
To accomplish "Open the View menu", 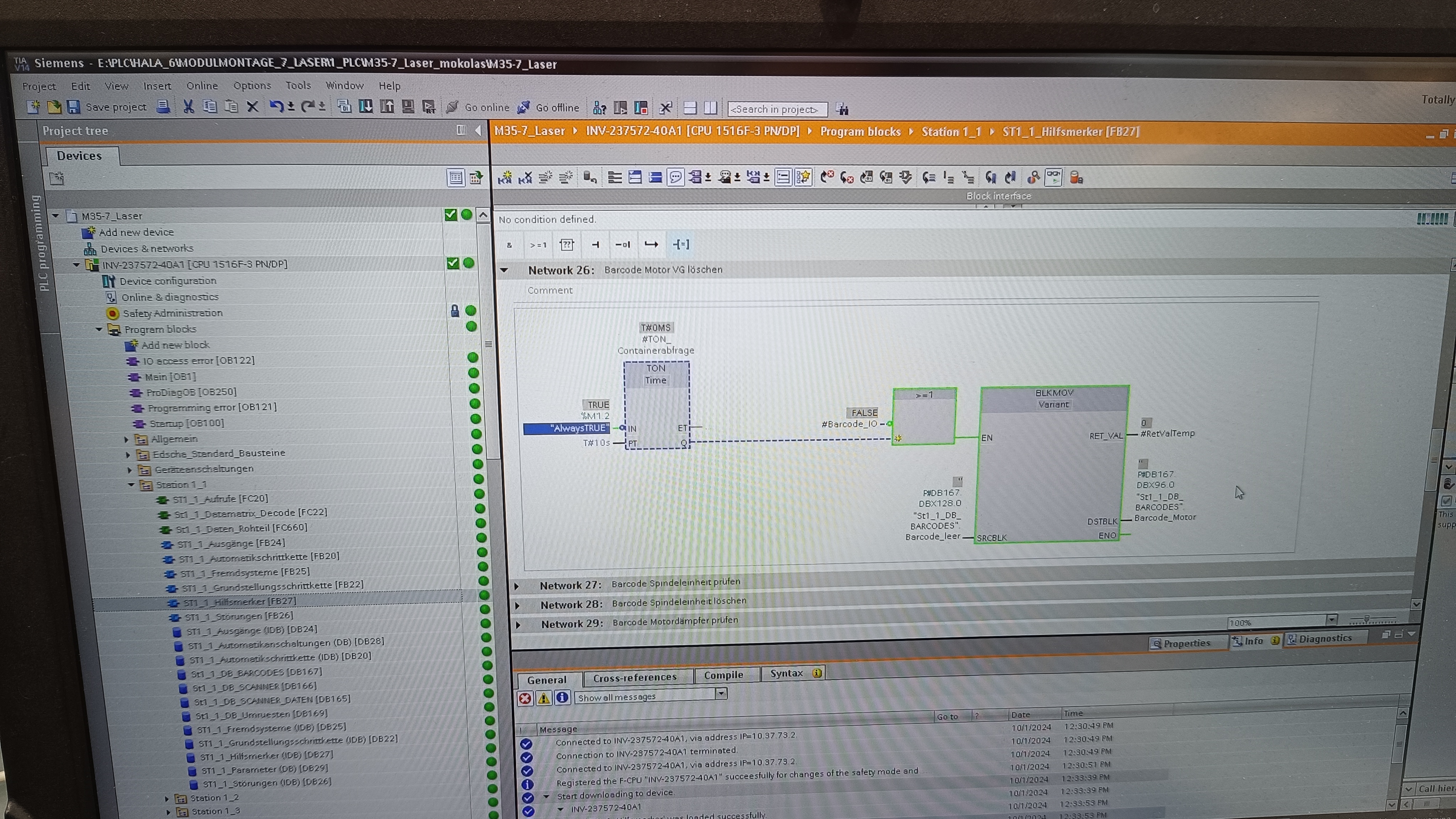I will click(117, 86).
